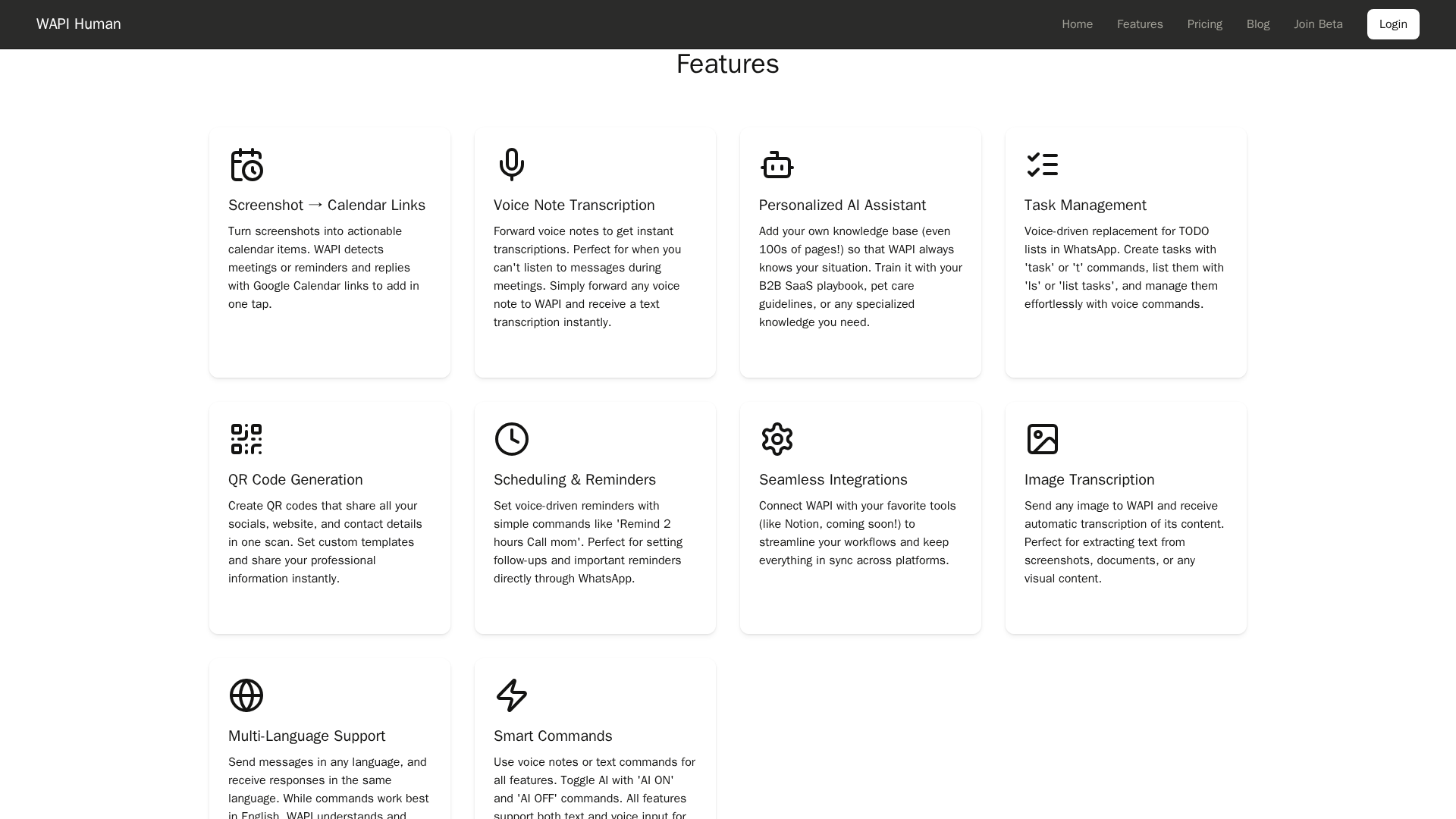Select the image icon for Image Transcription
The height and width of the screenshot is (819, 1456).
[x=1042, y=439]
